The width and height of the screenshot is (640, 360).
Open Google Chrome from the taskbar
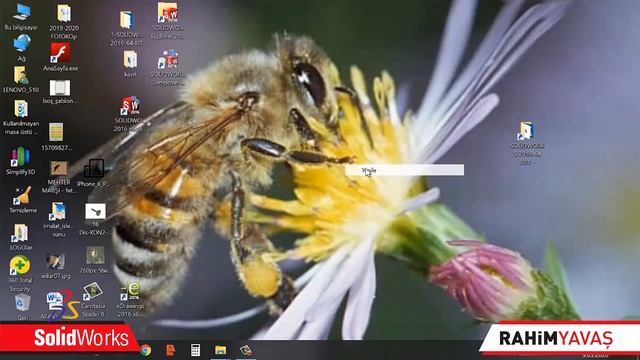(x=145, y=350)
